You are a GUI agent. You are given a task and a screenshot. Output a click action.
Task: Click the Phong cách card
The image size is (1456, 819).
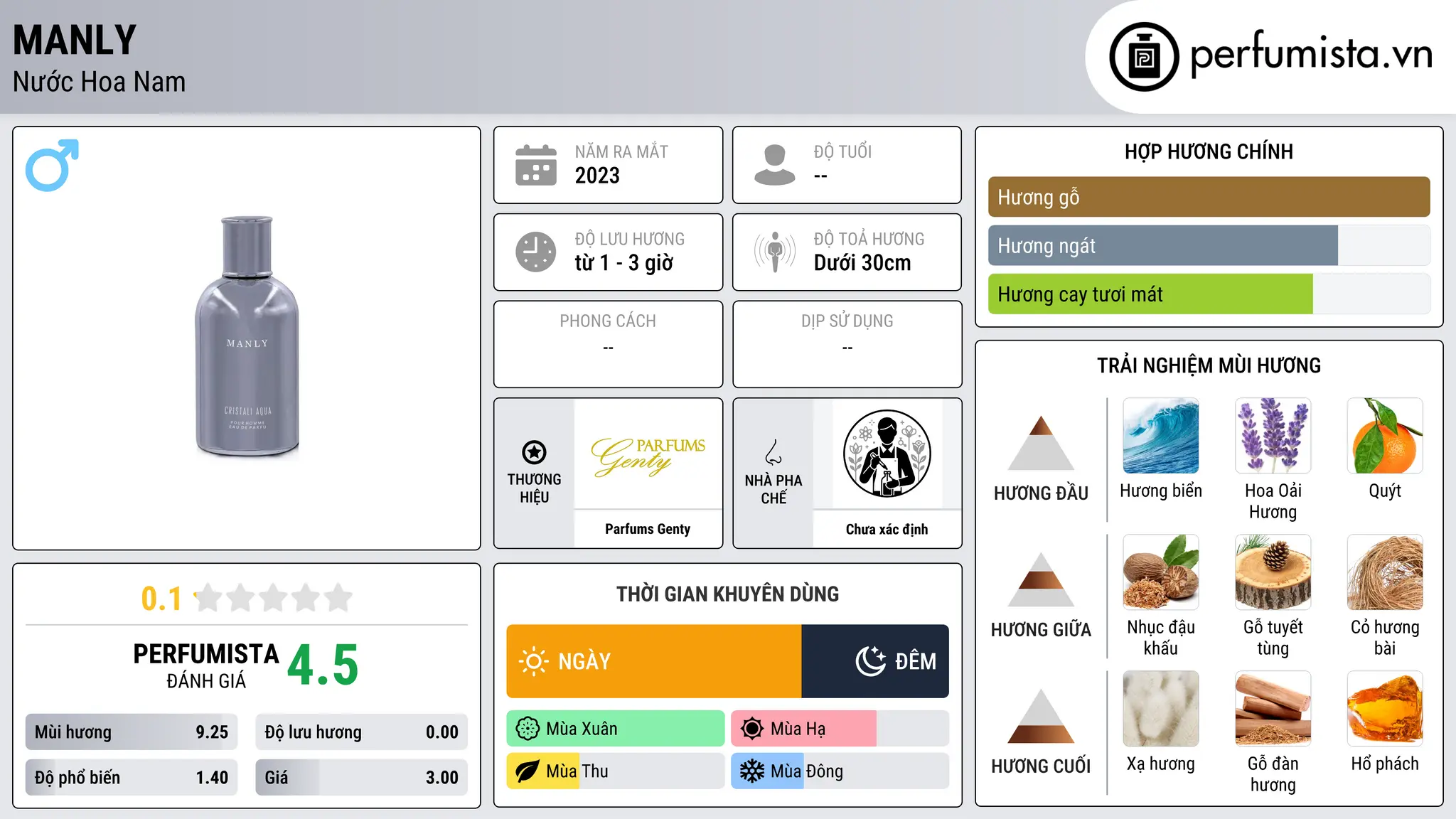(x=608, y=344)
